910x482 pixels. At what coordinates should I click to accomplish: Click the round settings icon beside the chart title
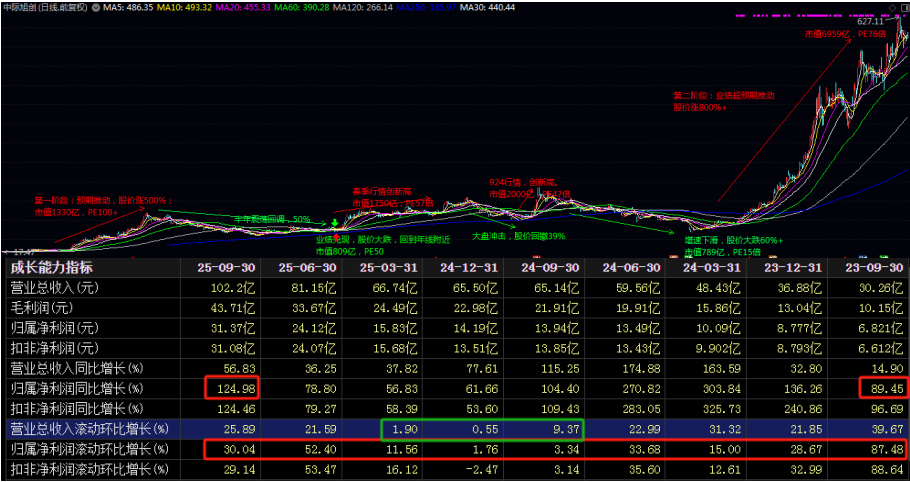point(95,7)
